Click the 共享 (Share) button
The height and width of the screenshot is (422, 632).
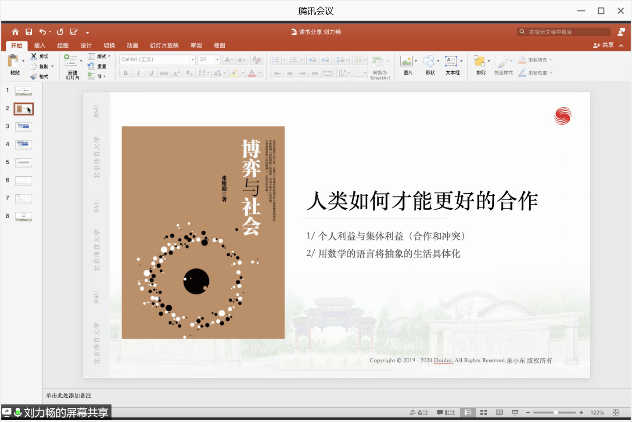pyautogui.click(x=603, y=45)
